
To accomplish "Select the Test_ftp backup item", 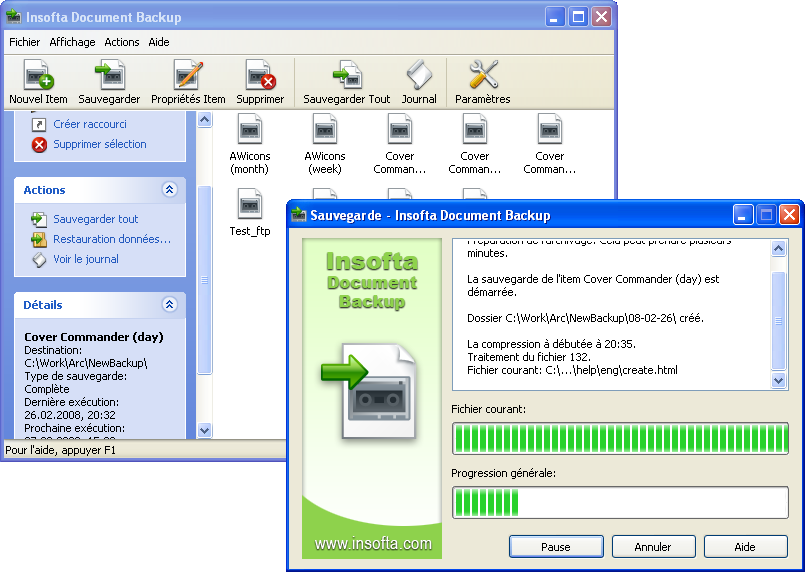I will pyautogui.click(x=250, y=212).
